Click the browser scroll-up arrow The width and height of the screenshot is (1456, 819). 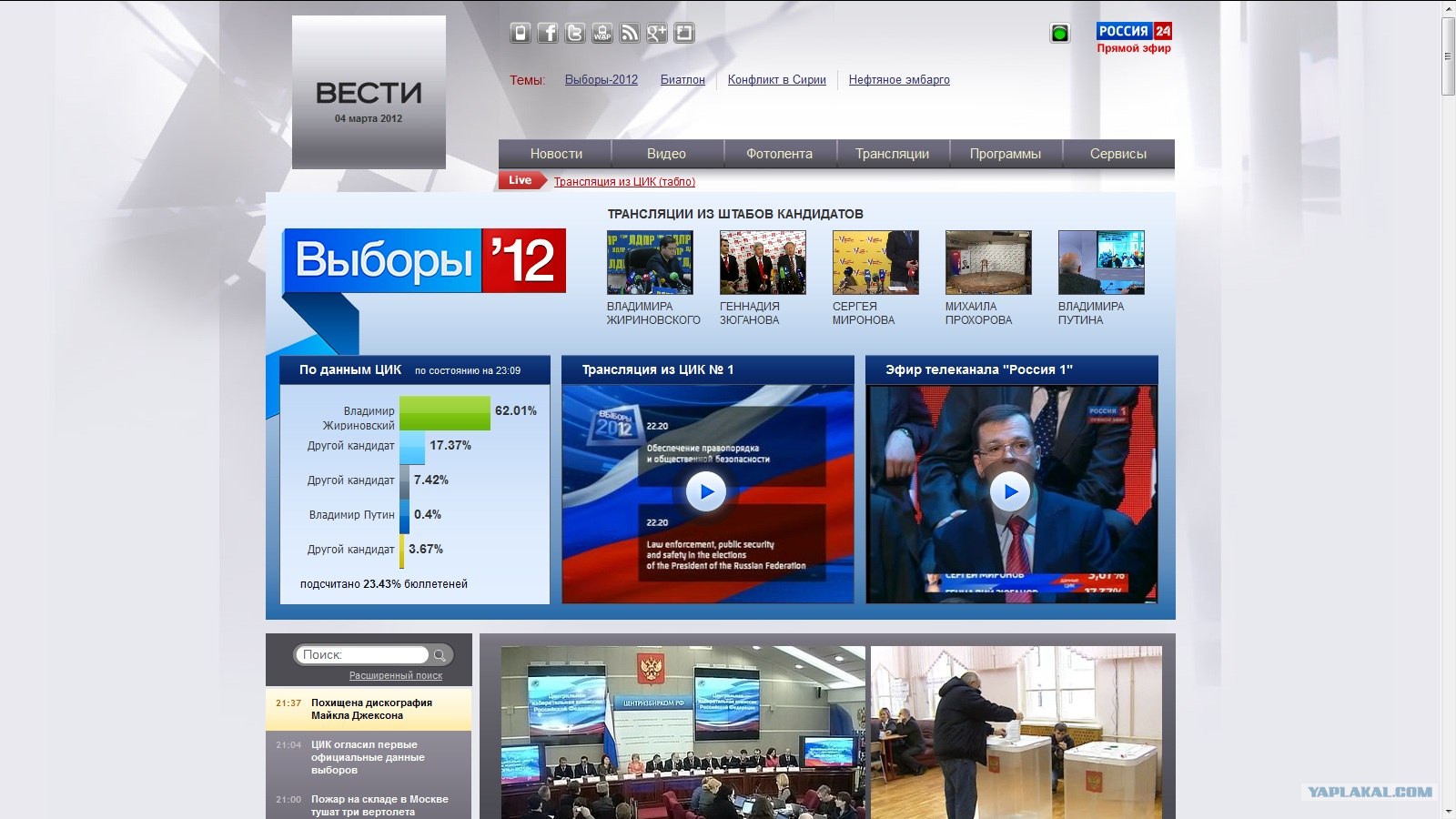point(1449,7)
